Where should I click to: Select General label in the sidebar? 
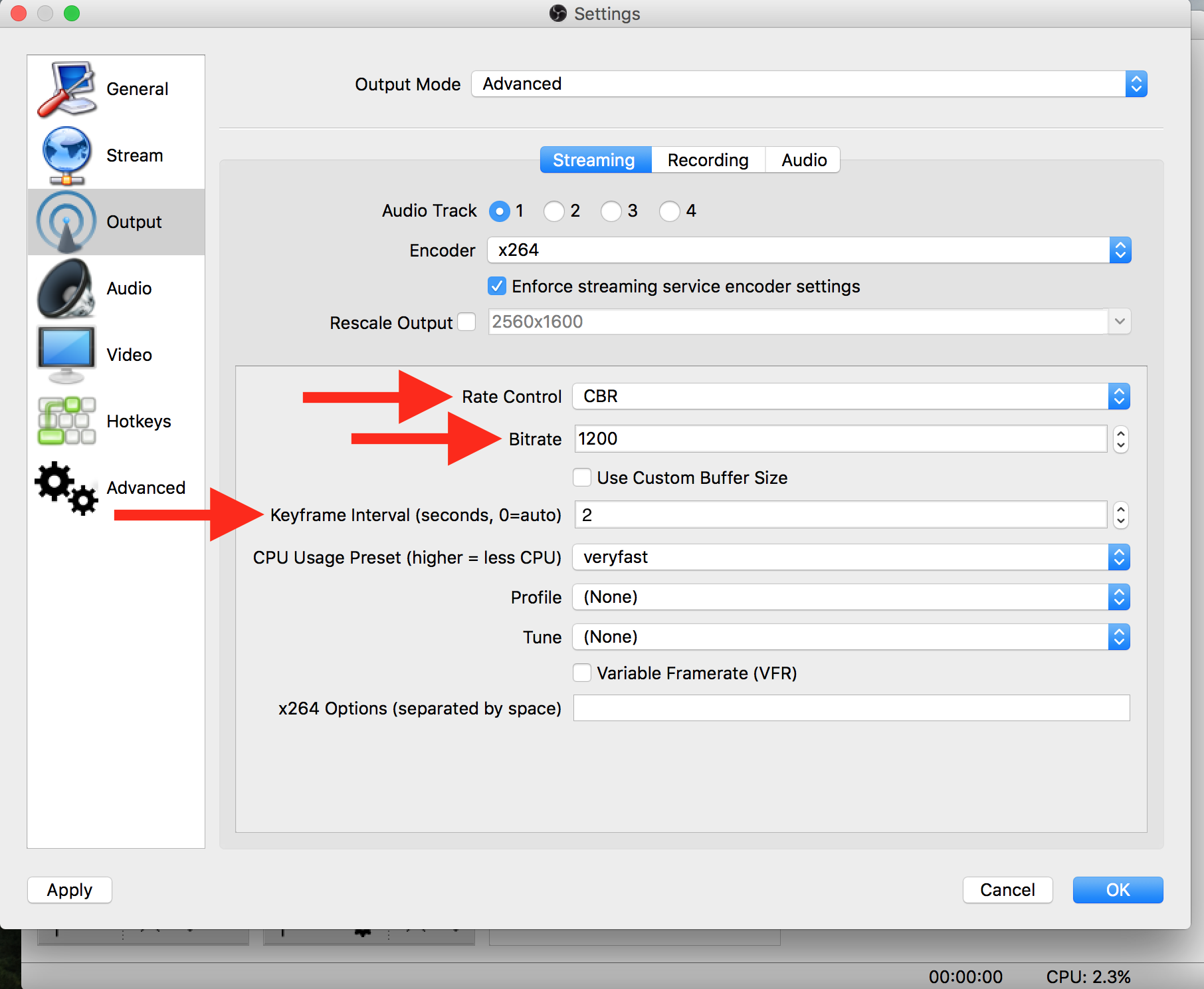(138, 89)
